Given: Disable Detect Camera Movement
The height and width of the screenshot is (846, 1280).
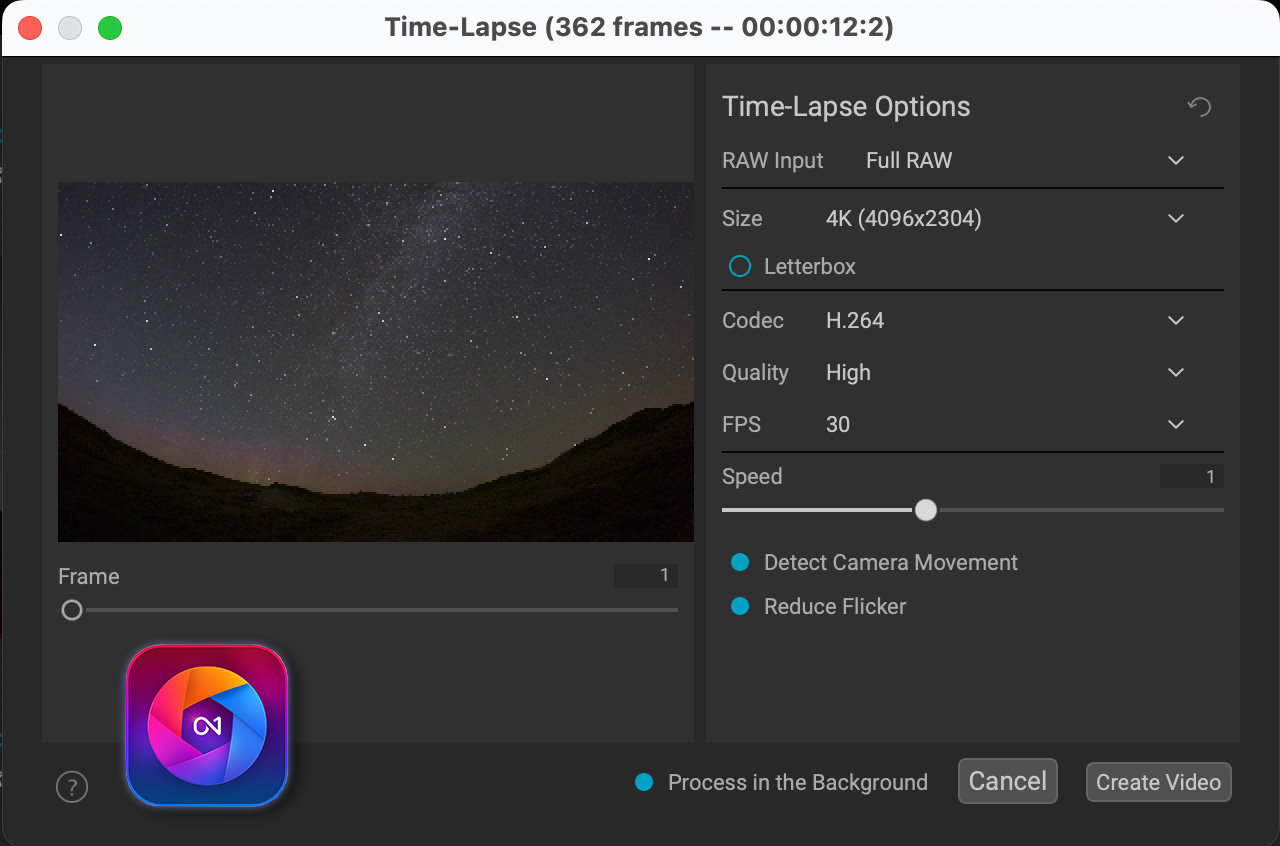Looking at the screenshot, I should [740, 563].
